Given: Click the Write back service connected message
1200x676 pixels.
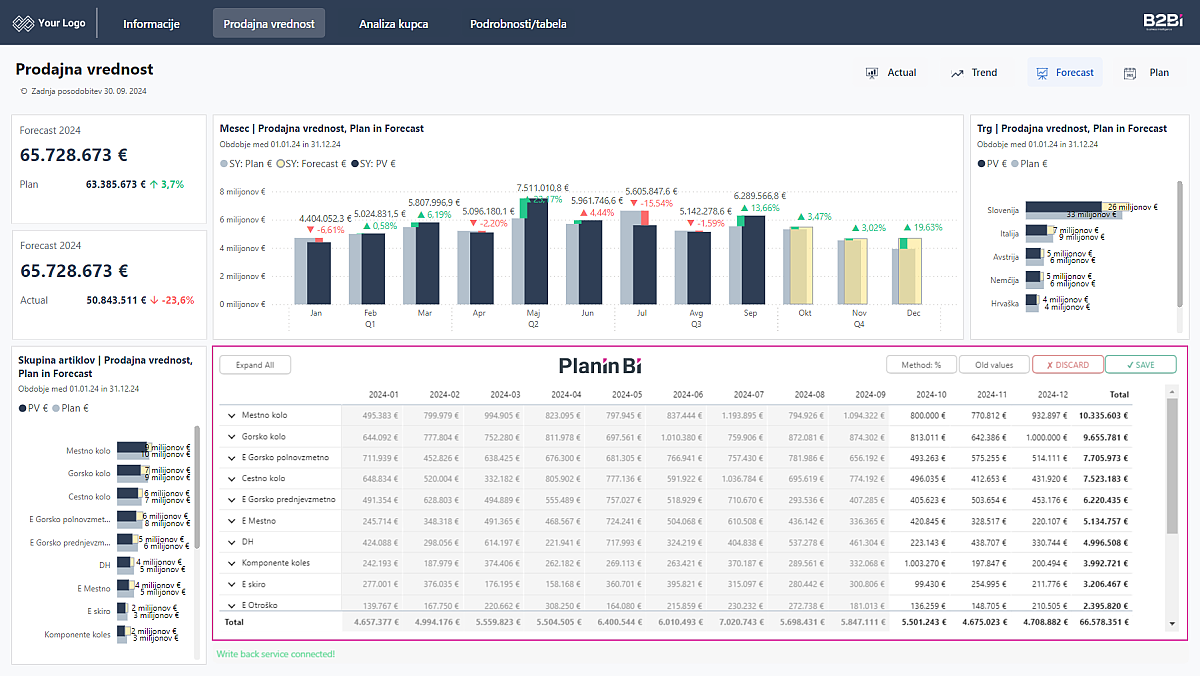Looking at the screenshot, I should click(276, 654).
